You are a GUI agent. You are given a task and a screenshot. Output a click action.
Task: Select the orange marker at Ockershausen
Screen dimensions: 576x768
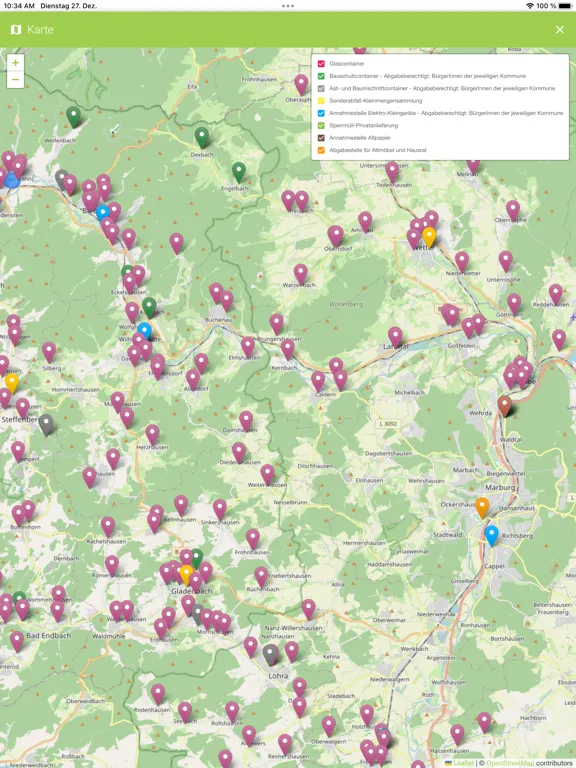pos(482,507)
